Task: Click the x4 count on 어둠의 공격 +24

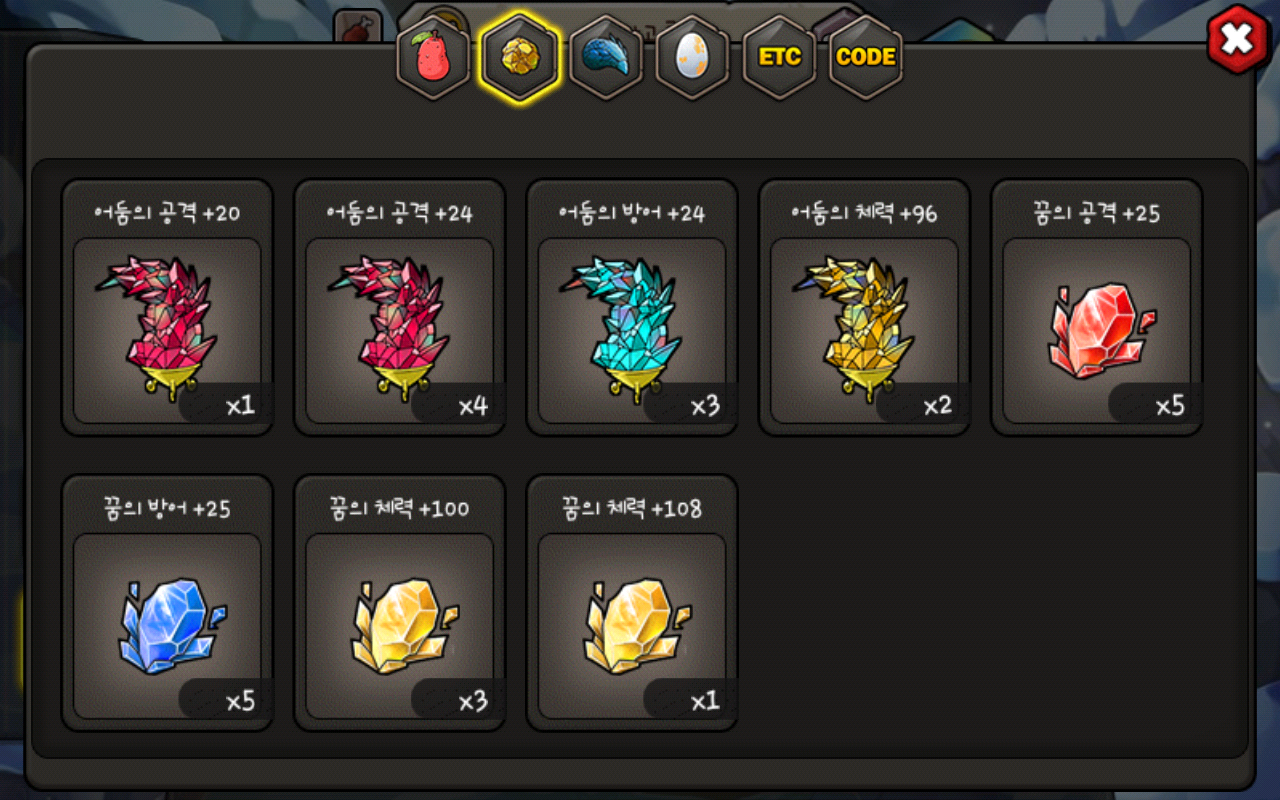Action: pyautogui.click(x=472, y=406)
